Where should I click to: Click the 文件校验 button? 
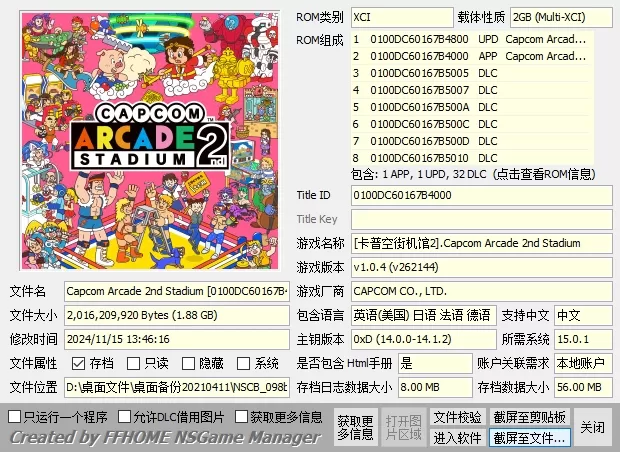click(457, 417)
